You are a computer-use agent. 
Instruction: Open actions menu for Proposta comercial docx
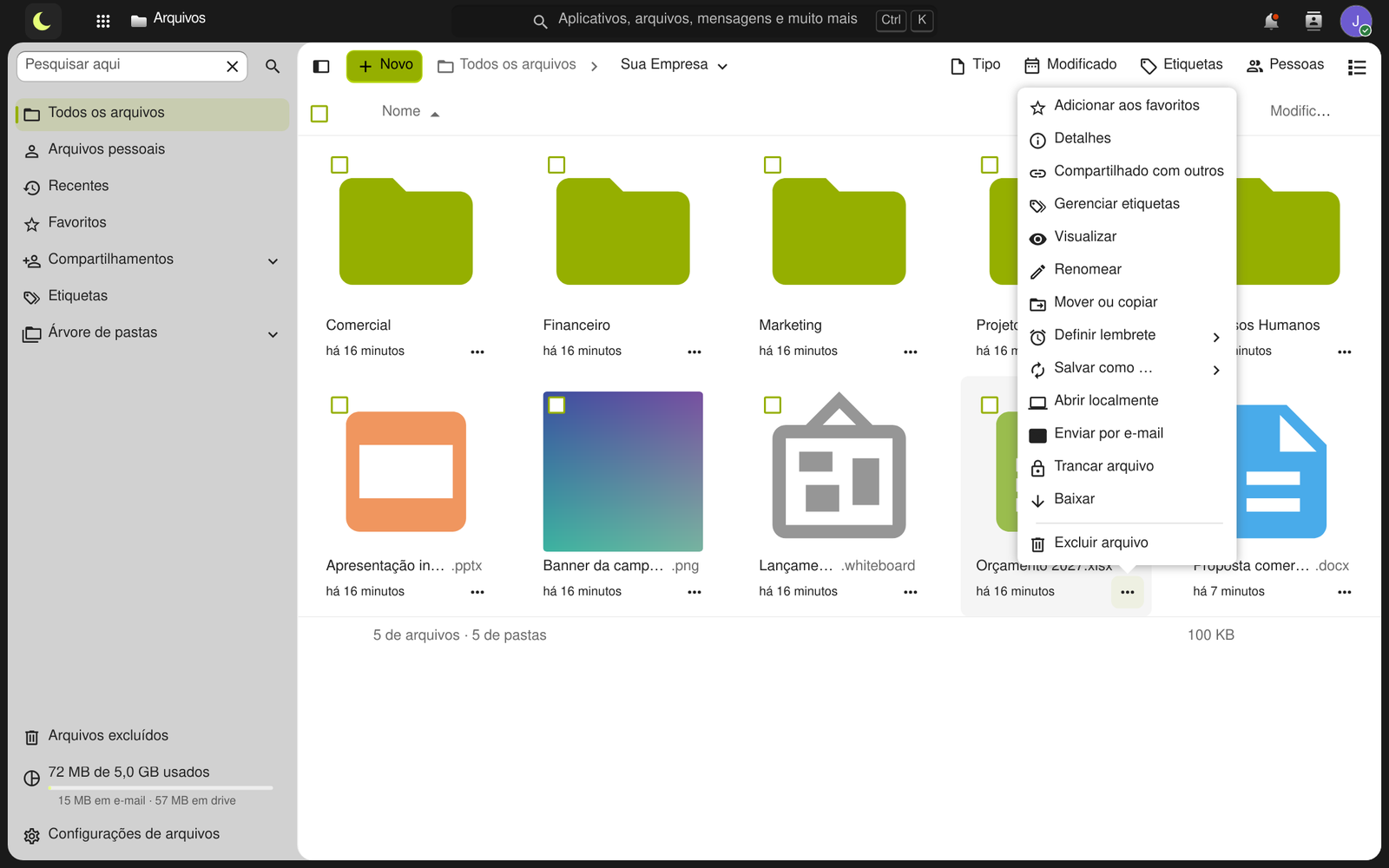coord(1345,592)
